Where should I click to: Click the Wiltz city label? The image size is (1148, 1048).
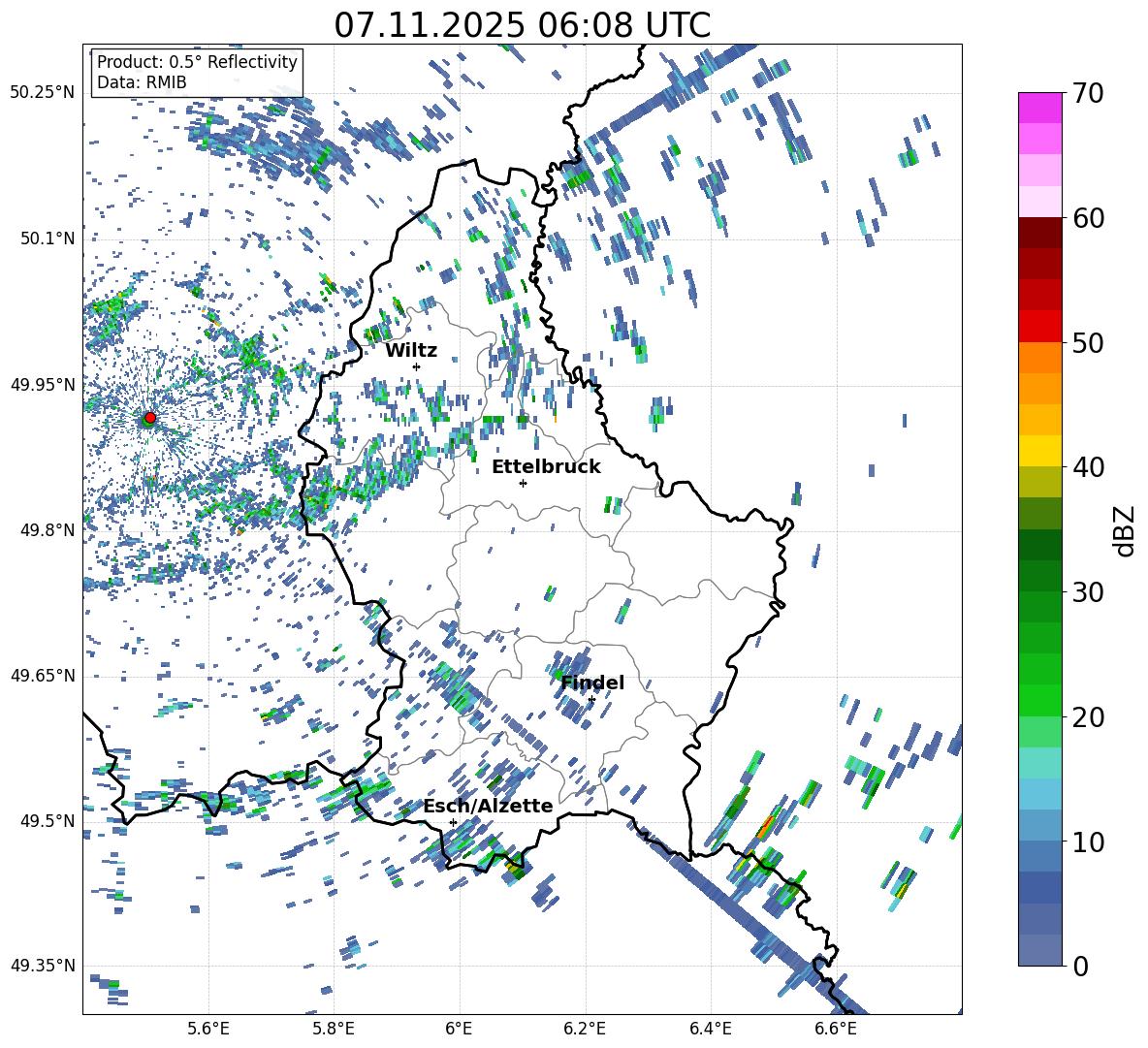[x=411, y=351]
